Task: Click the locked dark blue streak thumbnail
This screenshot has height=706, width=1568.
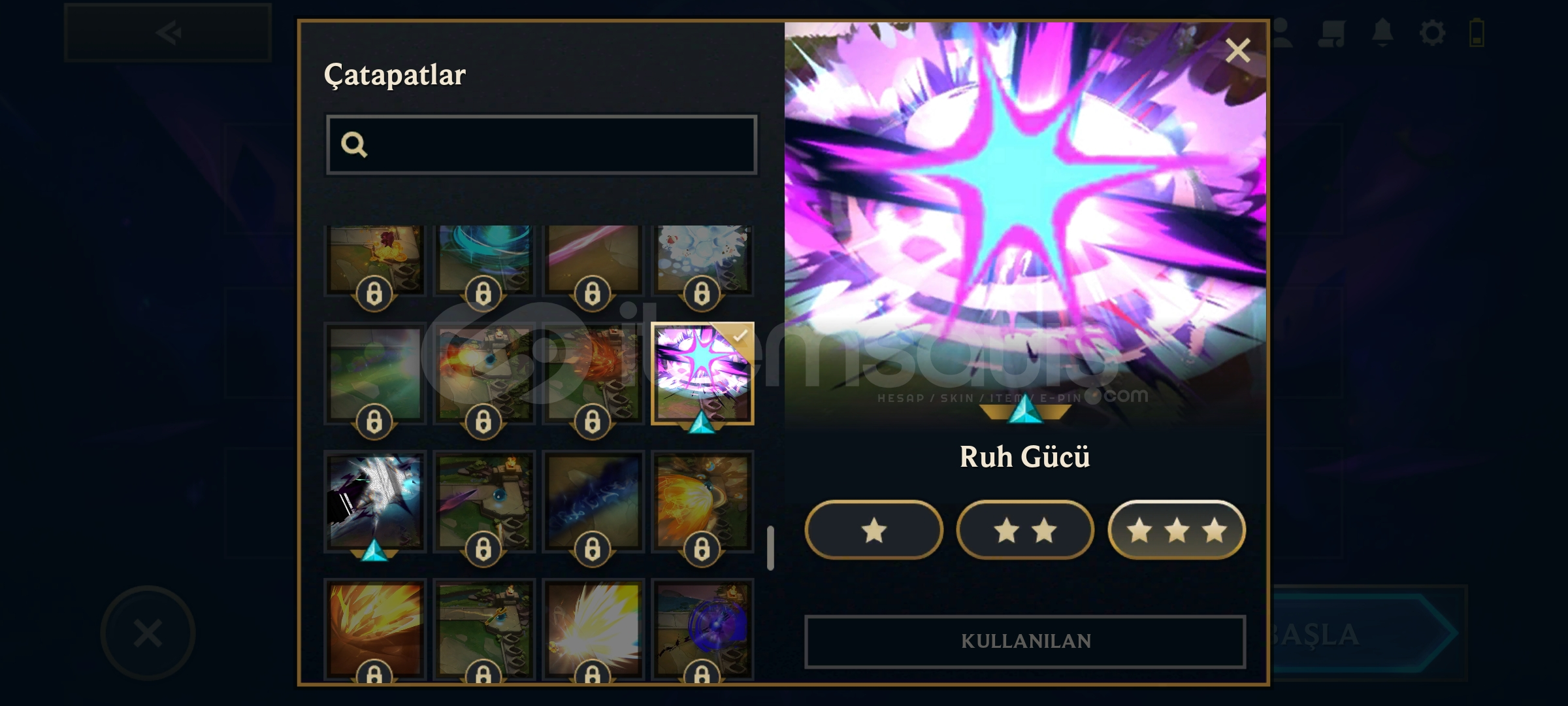Action: coord(593,501)
